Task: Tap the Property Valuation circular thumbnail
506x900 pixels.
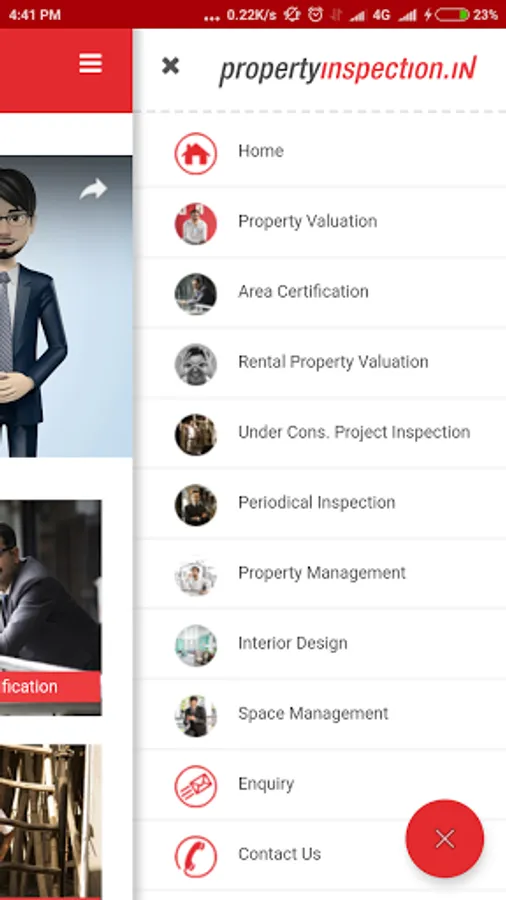Action: 196,224
